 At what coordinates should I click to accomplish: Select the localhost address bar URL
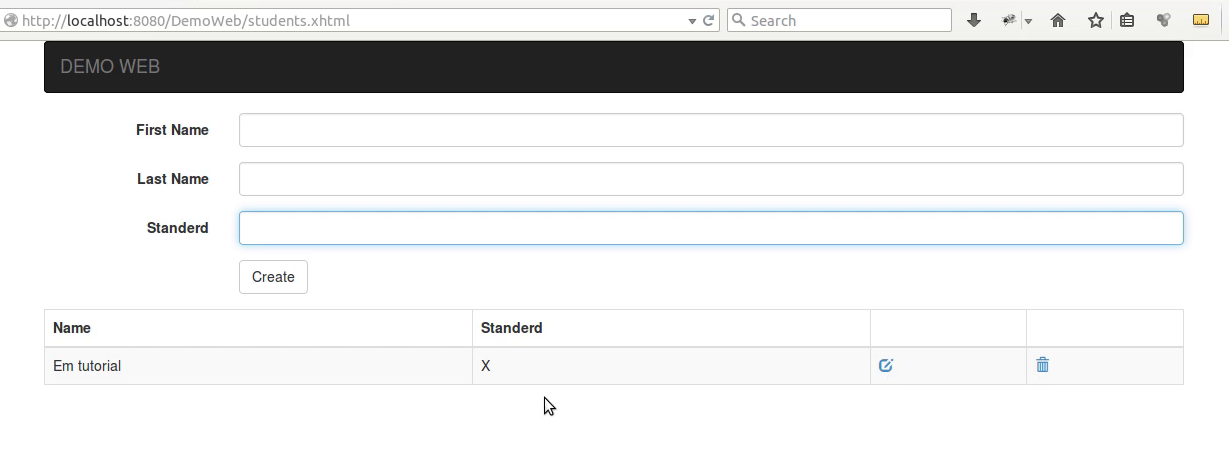(185, 20)
